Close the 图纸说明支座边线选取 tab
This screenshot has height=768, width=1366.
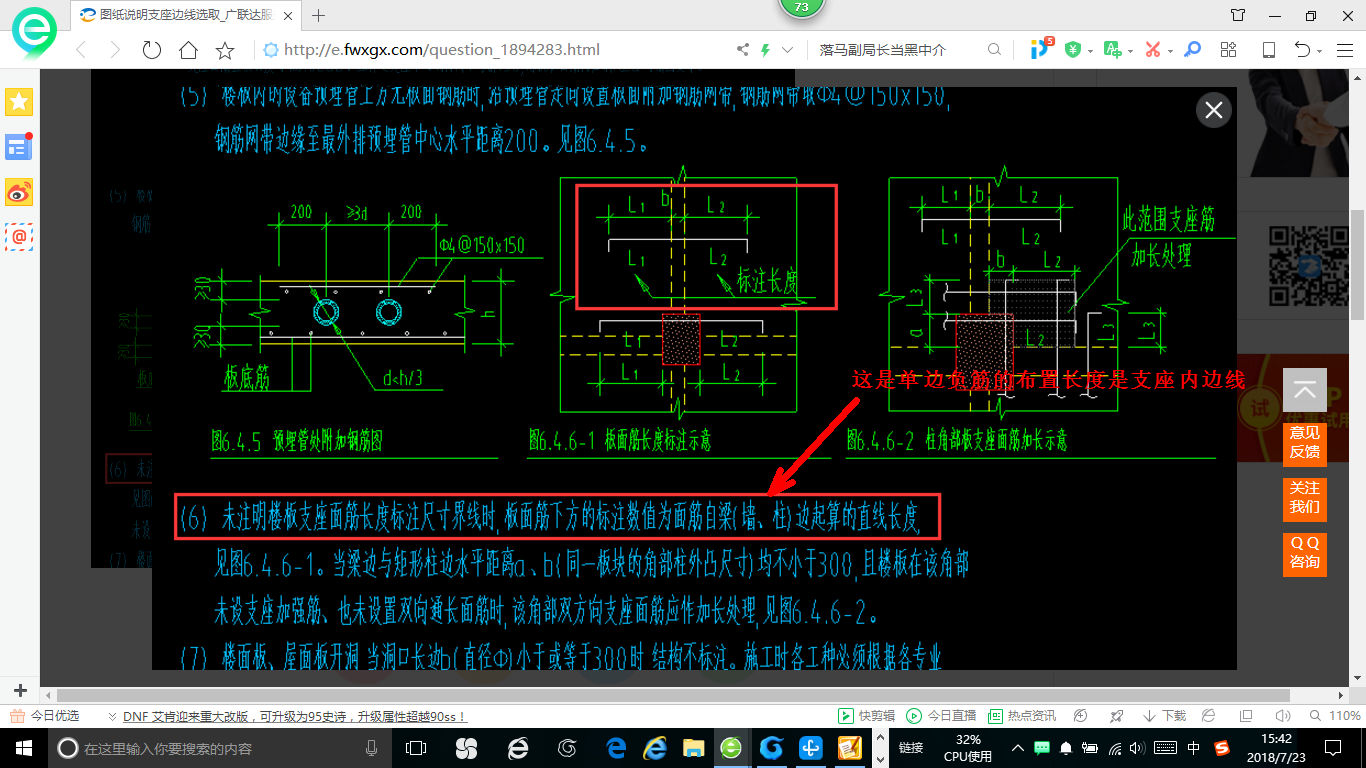click(288, 15)
